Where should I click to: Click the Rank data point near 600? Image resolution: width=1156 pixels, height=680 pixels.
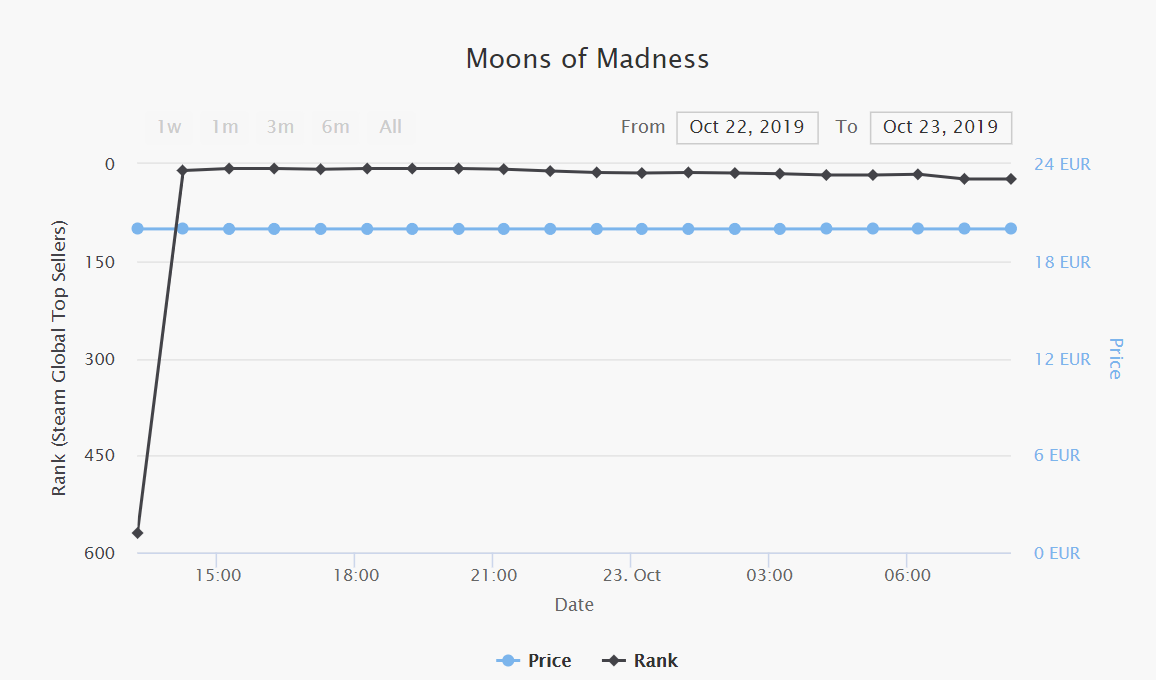tap(138, 533)
